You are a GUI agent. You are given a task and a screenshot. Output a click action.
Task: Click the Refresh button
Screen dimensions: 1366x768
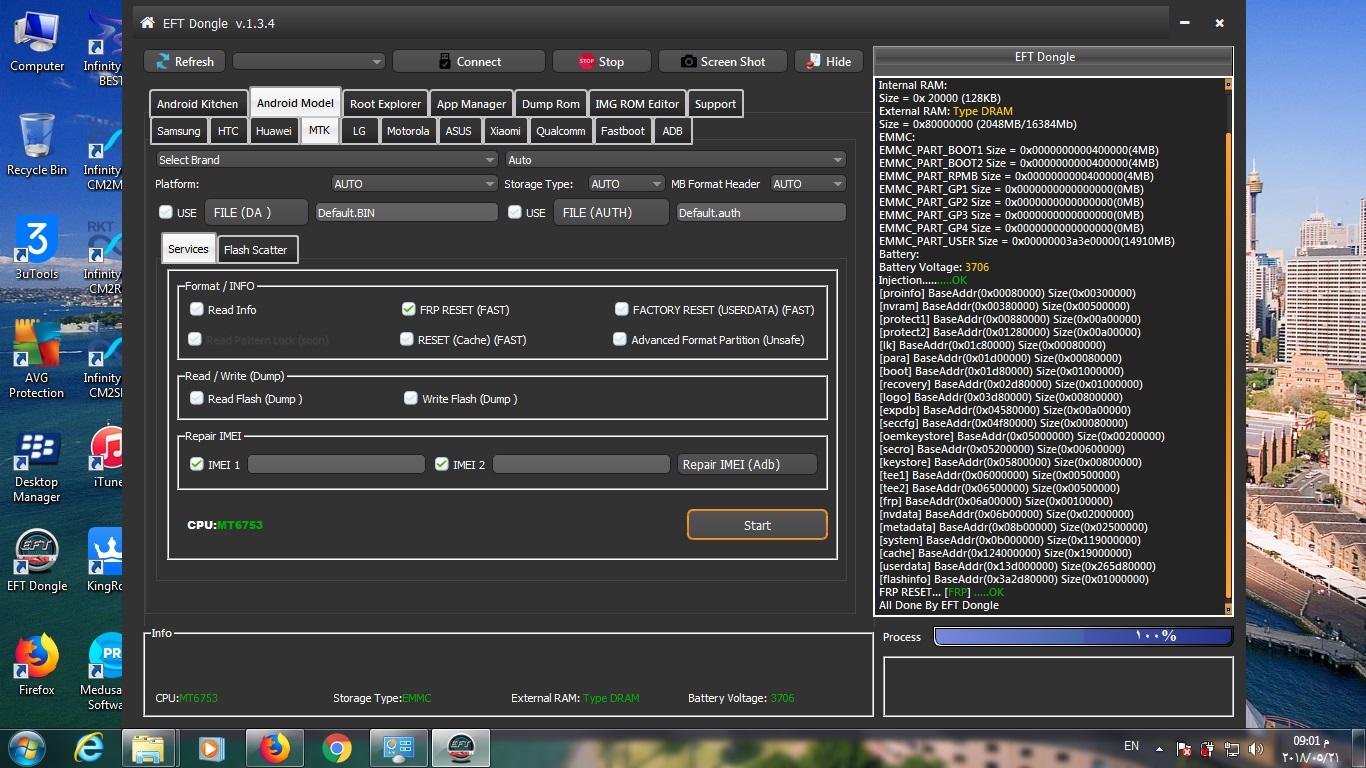184,61
